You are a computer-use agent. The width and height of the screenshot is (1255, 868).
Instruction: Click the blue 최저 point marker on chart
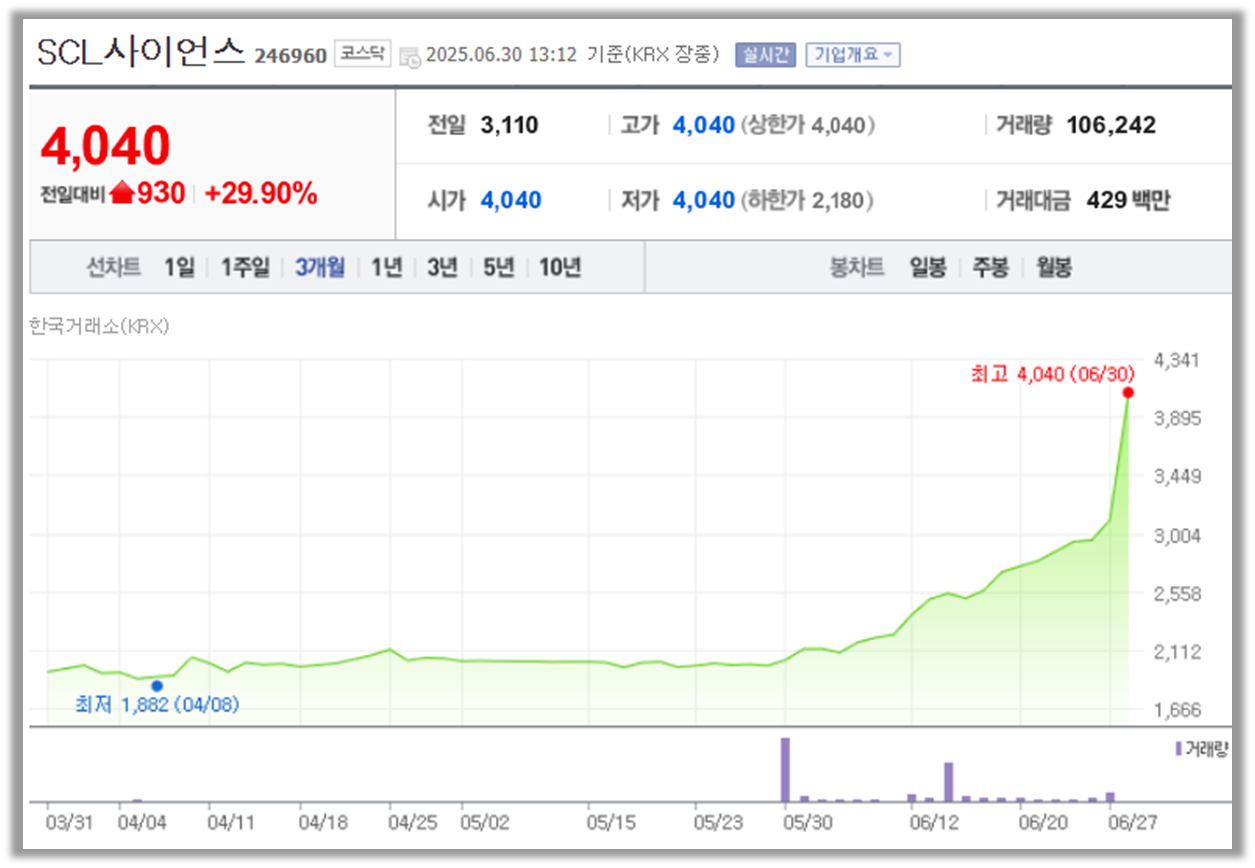157,686
